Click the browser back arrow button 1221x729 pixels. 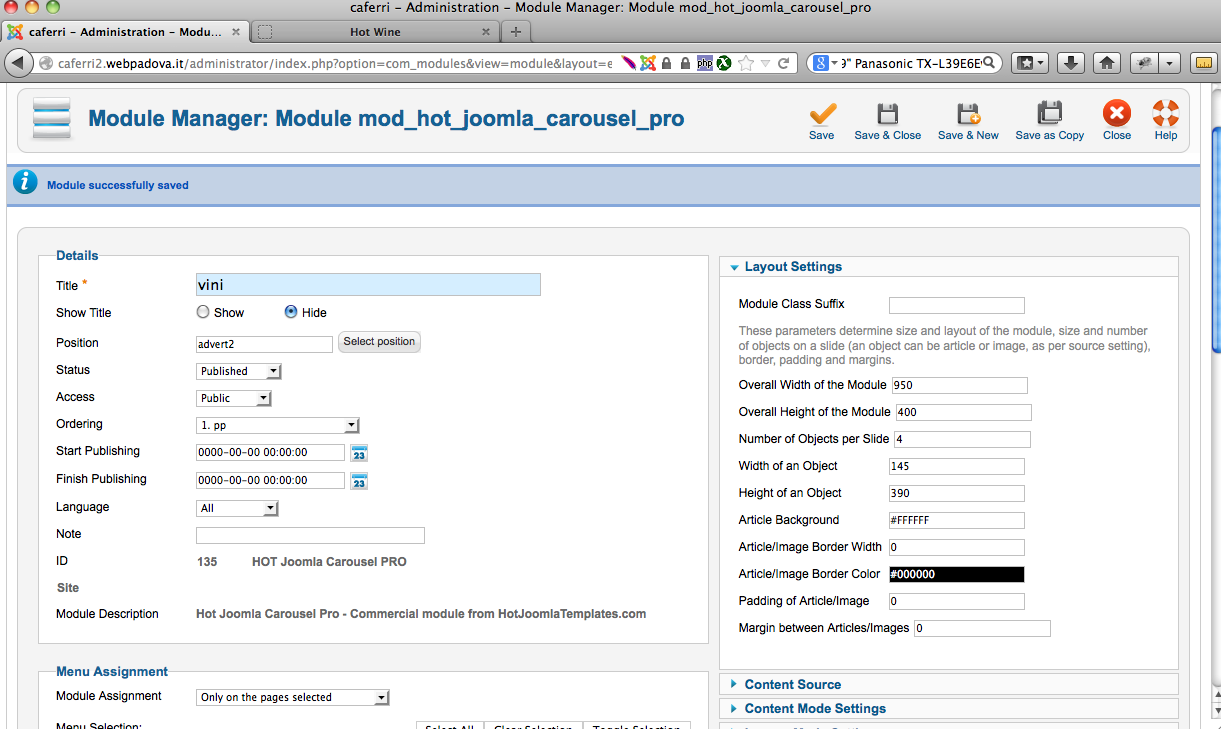[x=18, y=63]
